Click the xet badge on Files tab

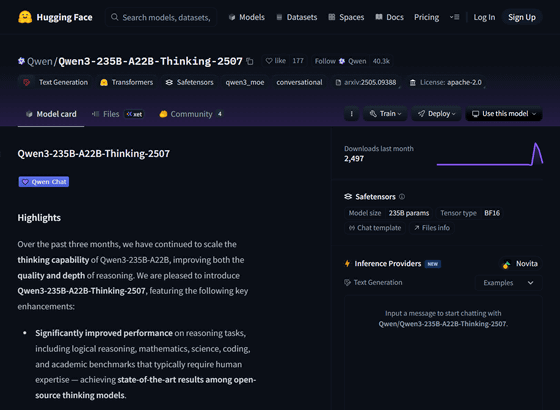(x=134, y=114)
